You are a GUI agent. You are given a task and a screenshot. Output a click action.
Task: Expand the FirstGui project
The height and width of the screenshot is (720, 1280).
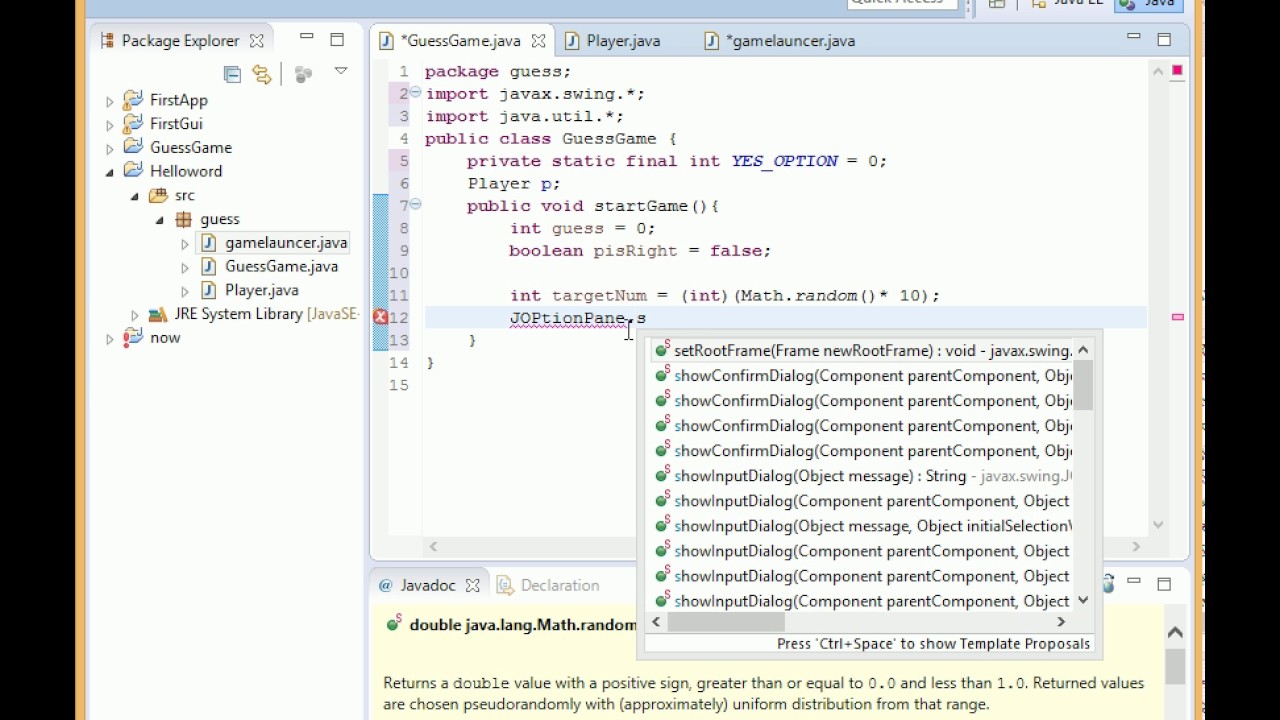(x=110, y=125)
